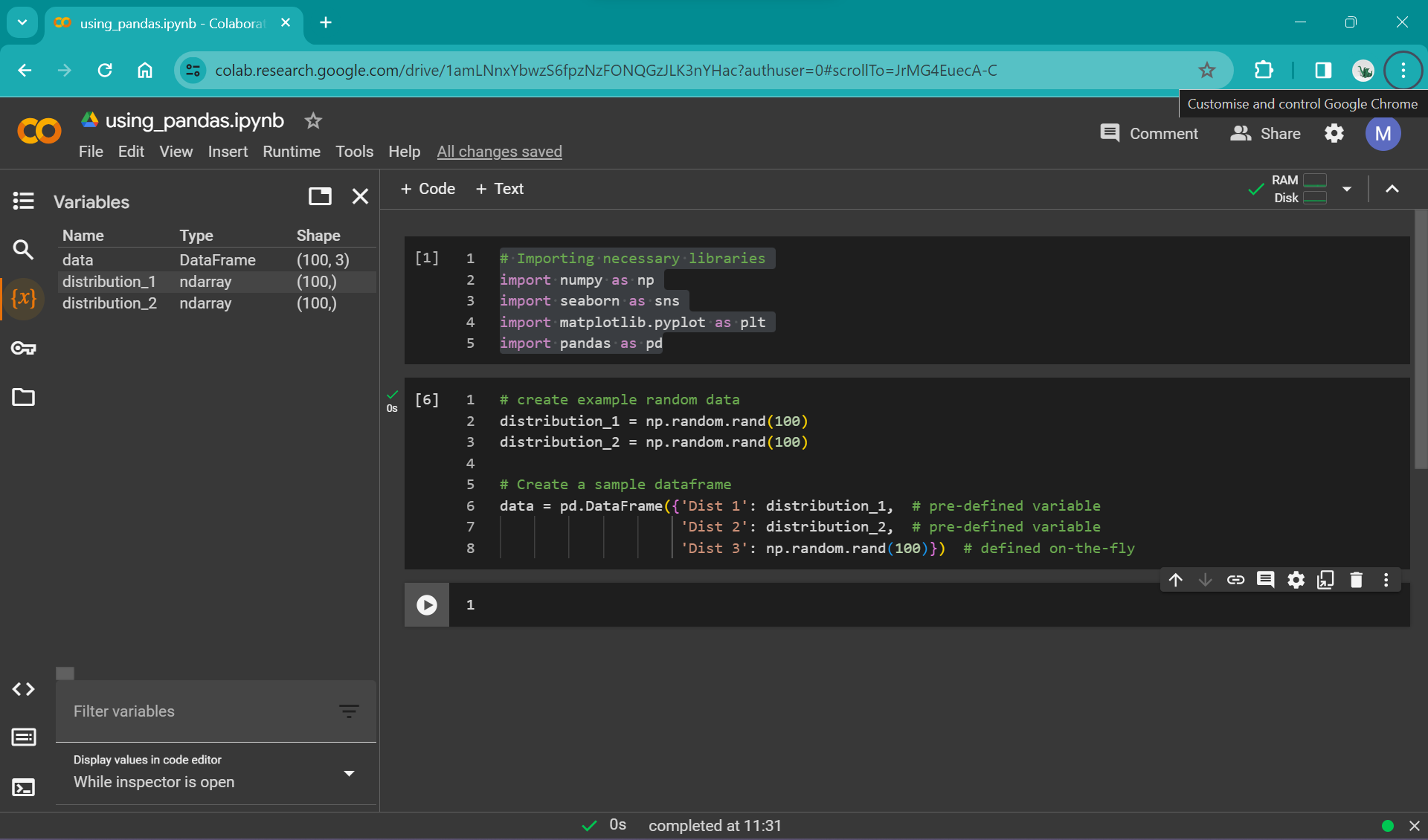
Task: Open the Edit menu
Action: pyautogui.click(x=131, y=152)
